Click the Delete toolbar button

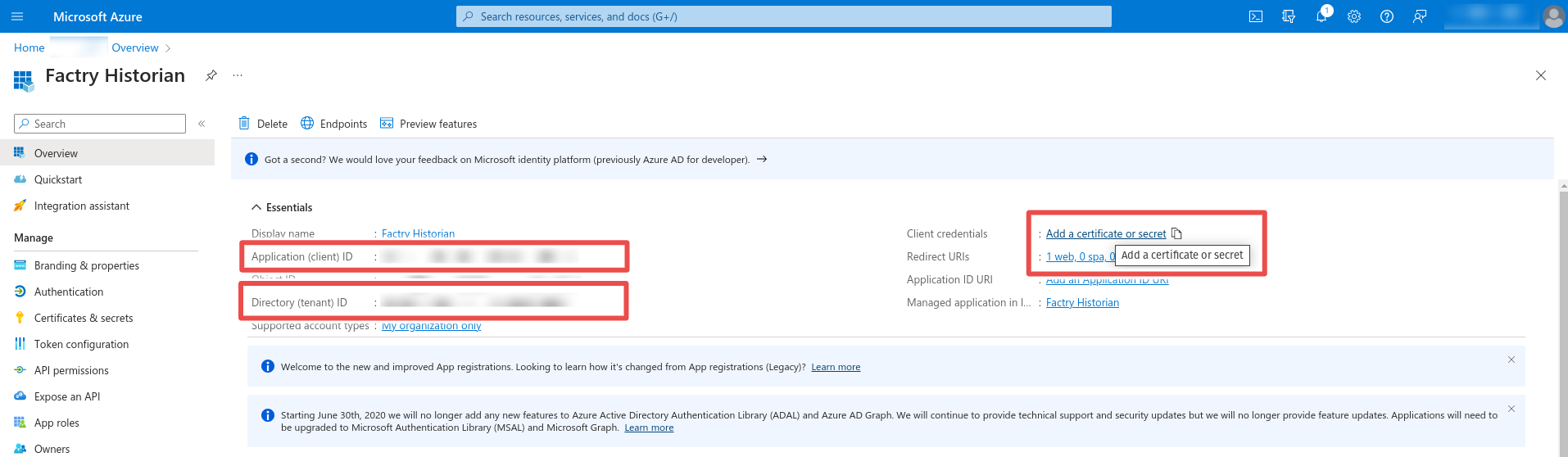click(x=263, y=124)
